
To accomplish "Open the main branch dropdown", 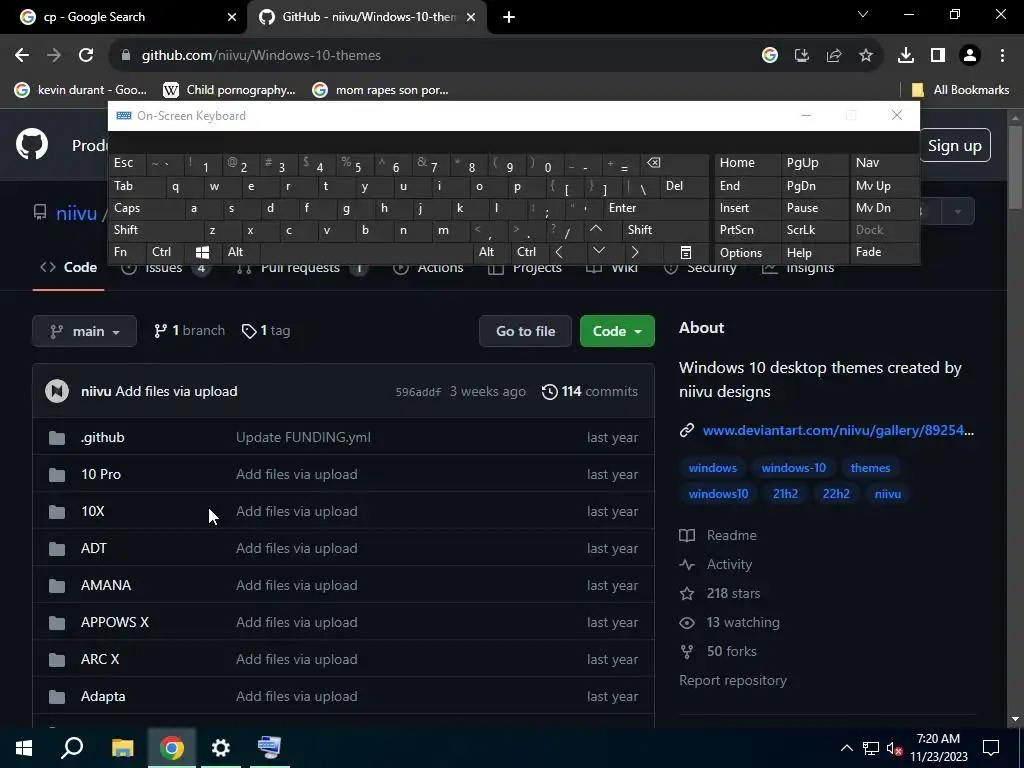I will 84,331.
